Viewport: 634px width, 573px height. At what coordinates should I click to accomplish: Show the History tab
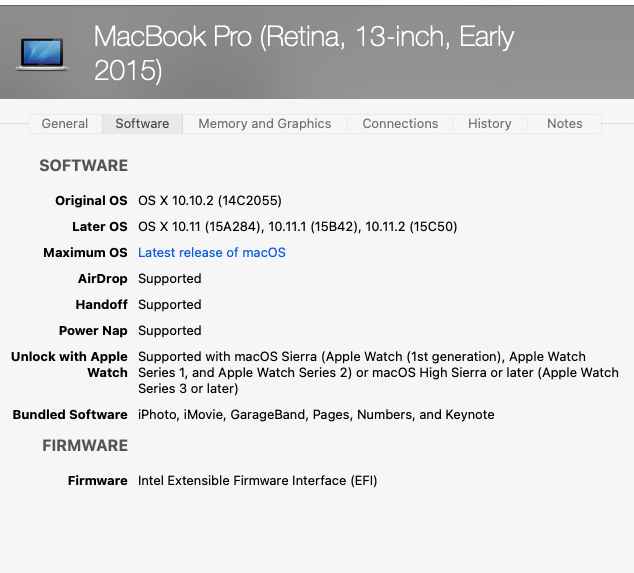click(x=490, y=124)
